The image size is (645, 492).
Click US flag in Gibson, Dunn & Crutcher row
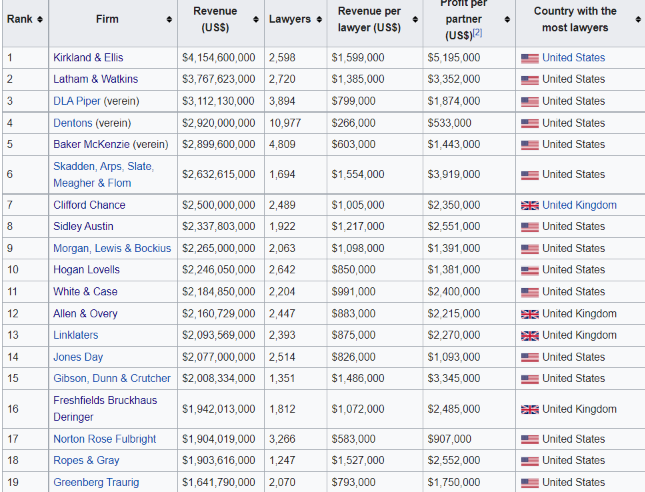tap(530, 379)
